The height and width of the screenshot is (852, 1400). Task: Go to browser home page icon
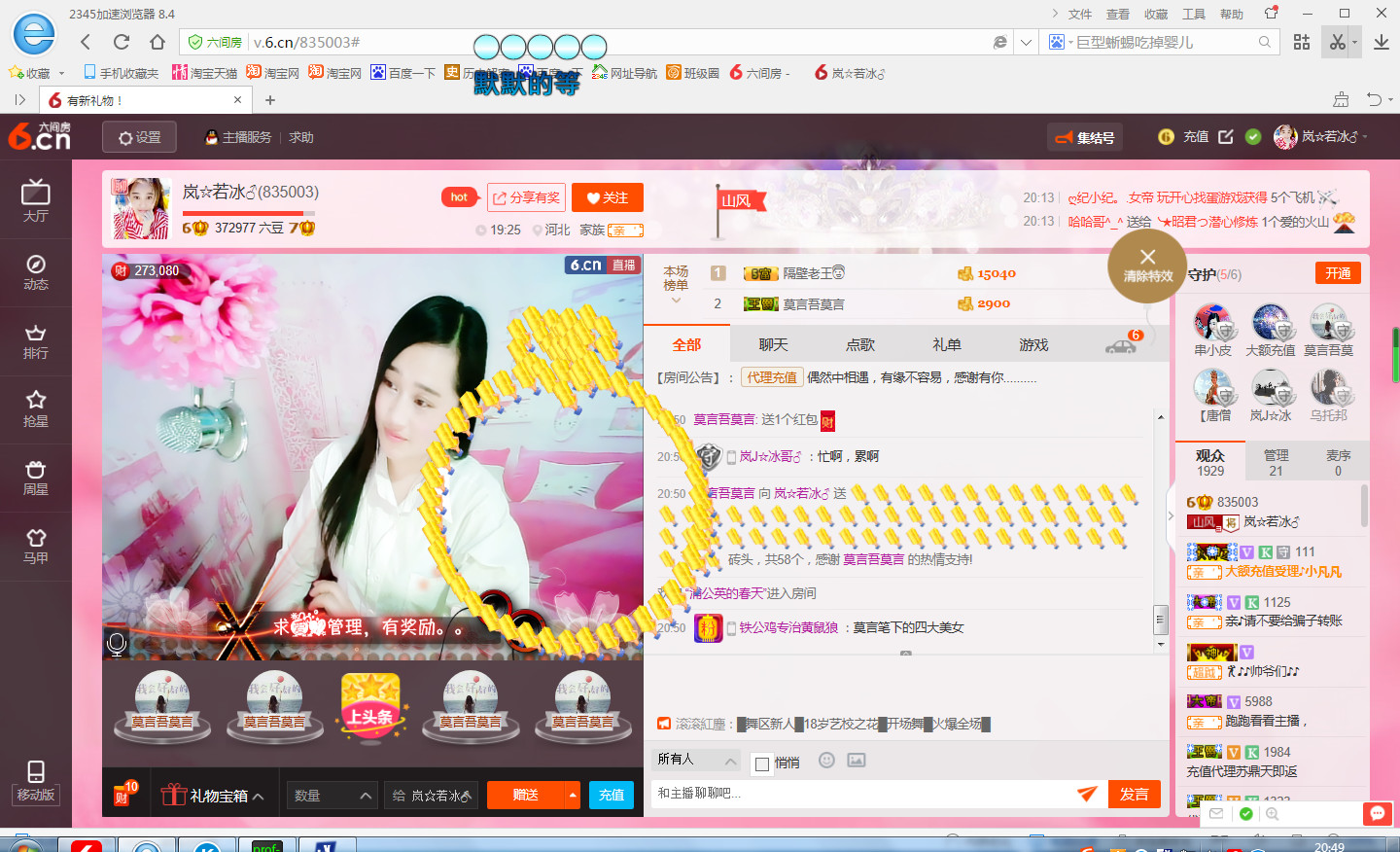(157, 42)
